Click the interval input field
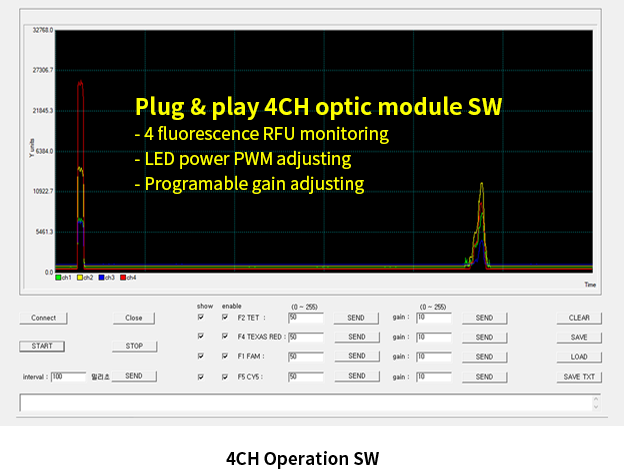This screenshot has height=469, width=624. click(x=69, y=376)
